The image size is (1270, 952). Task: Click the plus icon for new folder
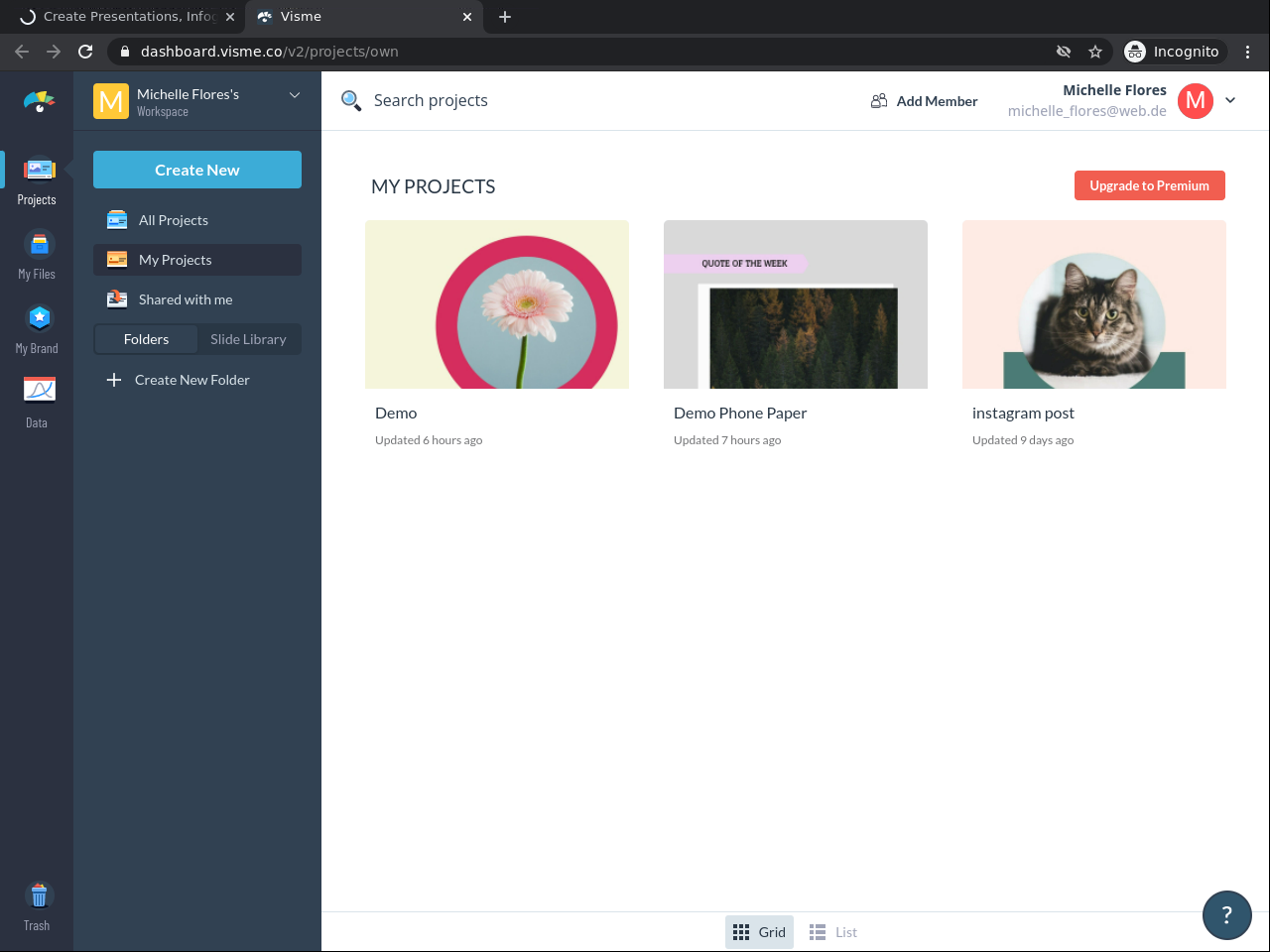(114, 380)
